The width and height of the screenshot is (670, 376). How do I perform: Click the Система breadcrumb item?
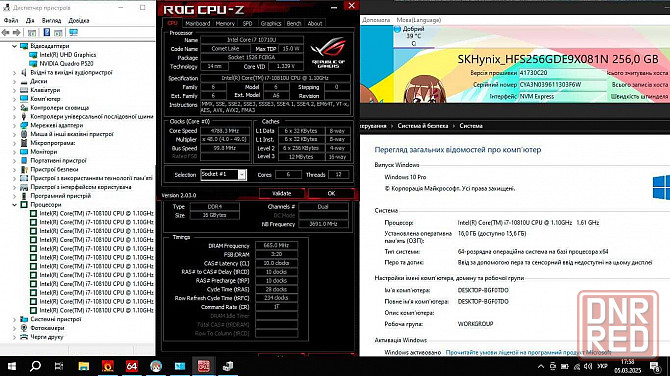coord(471,126)
